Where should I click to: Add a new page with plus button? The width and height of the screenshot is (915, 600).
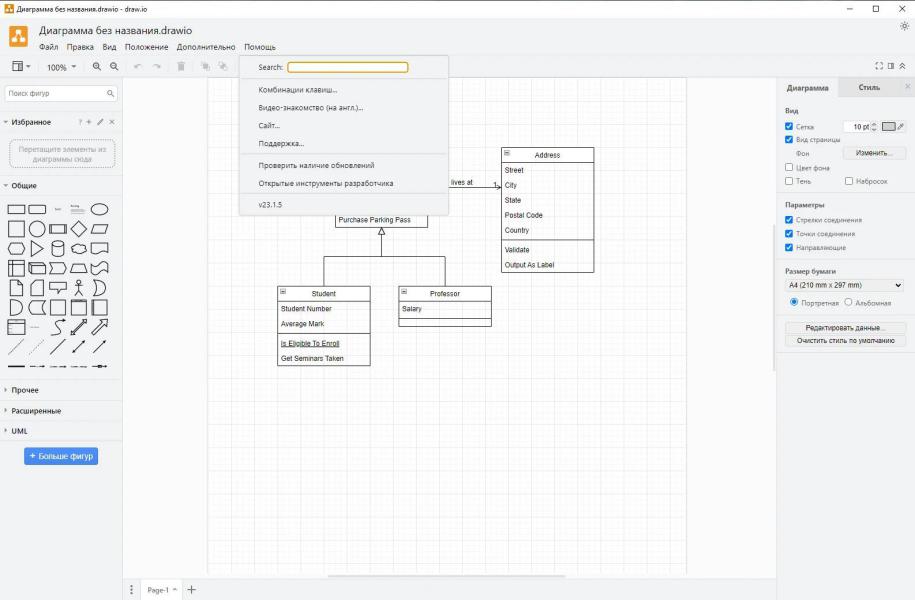click(x=191, y=589)
